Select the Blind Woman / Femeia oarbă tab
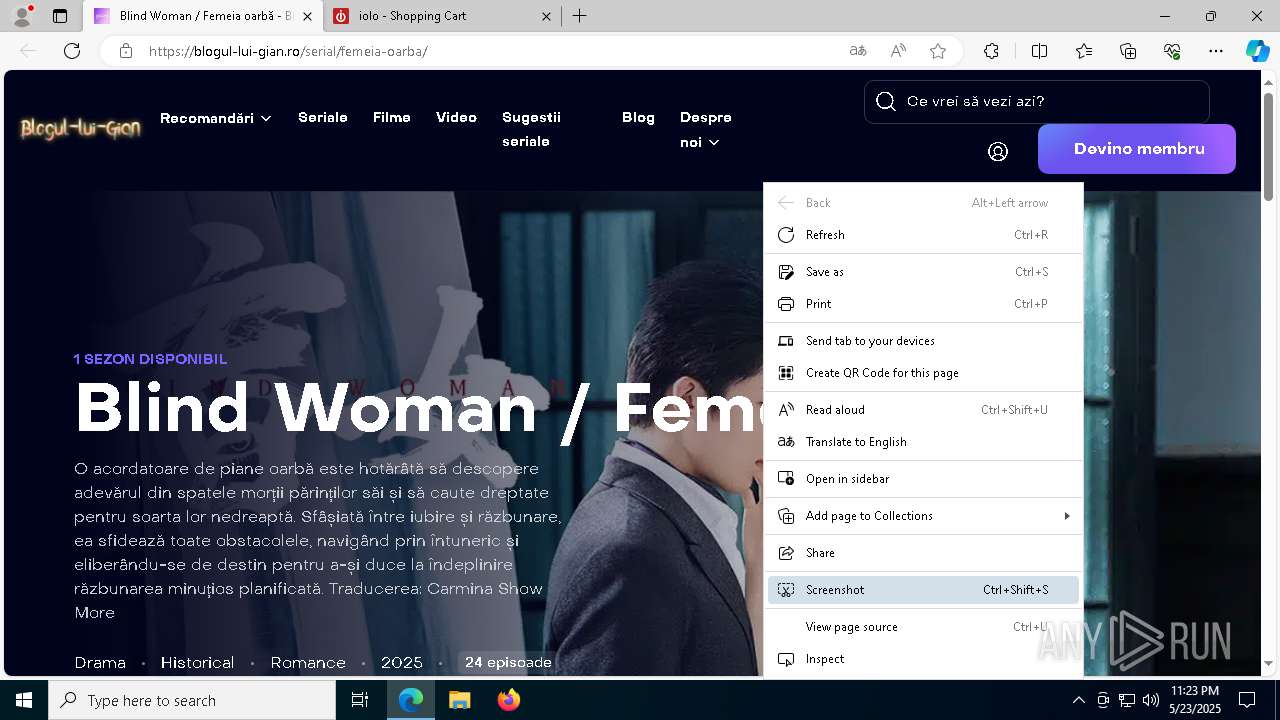This screenshot has width=1280, height=720. coord(203,16)
